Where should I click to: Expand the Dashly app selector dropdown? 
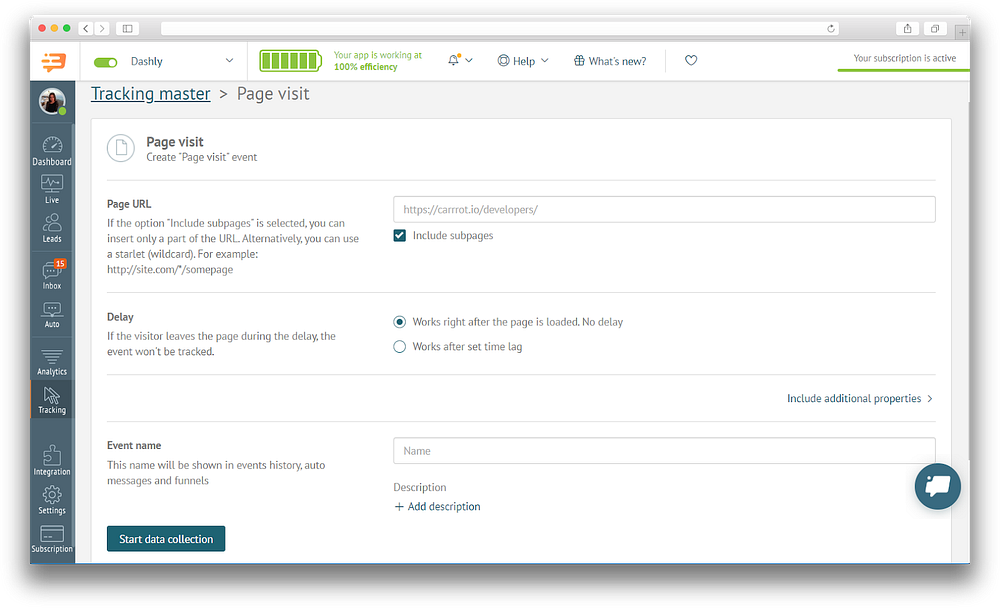point(229,61)
